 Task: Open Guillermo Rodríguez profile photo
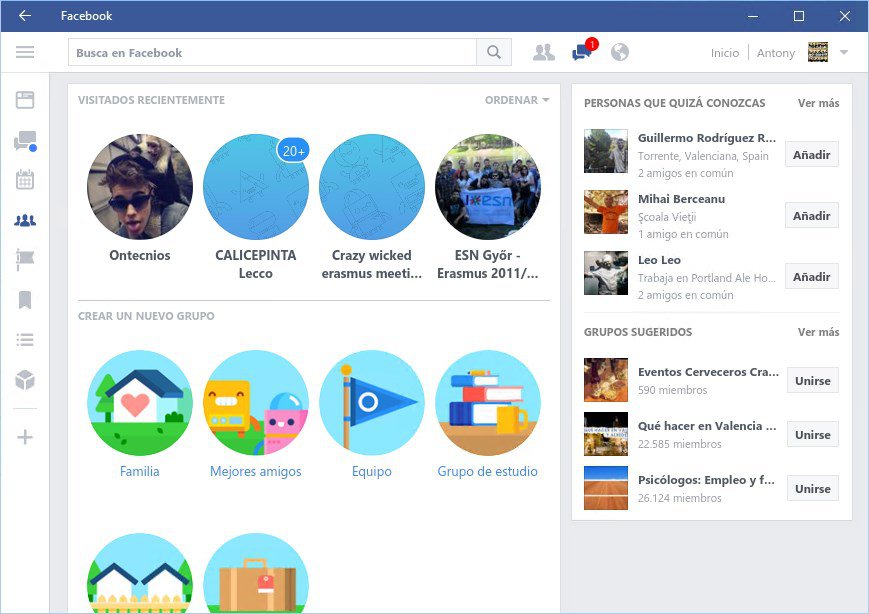click(606, 151)
